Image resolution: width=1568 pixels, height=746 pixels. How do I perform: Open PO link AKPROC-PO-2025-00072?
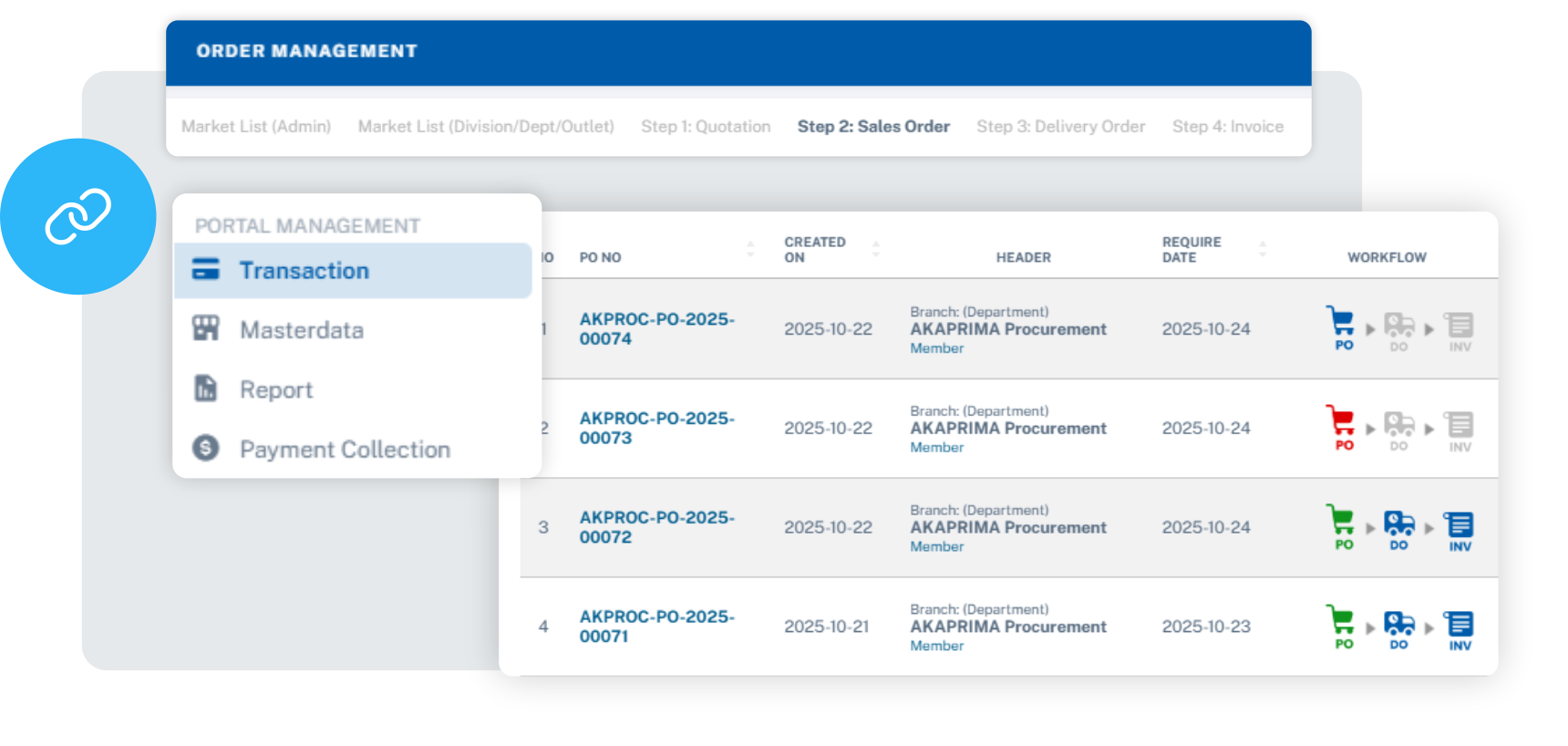click(x=656, y=527)
